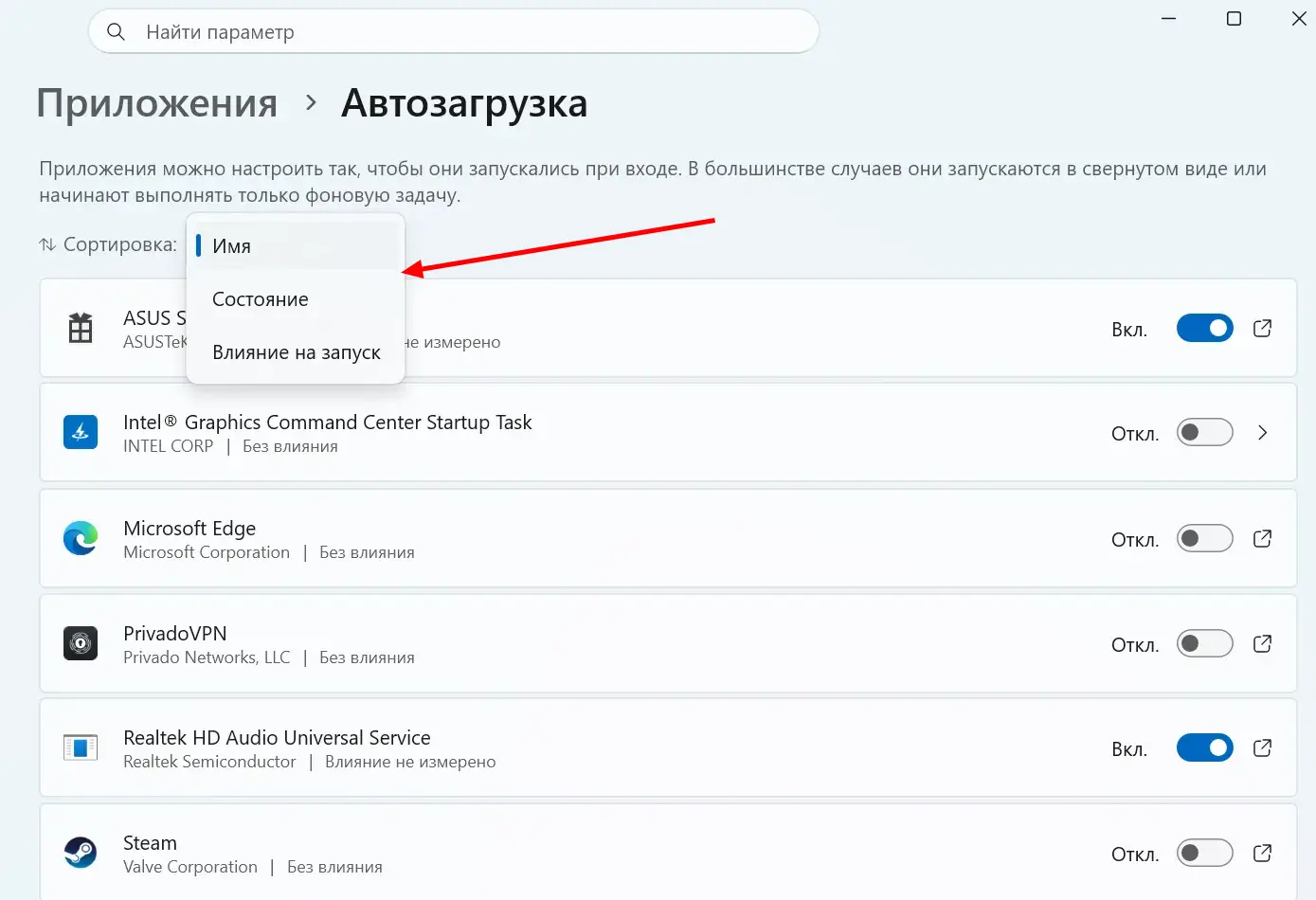This screenshot has width=1316, height=900.
Task: Expand Intel Graphics Command Center entry chevron
Action: click(x=1262, y=433)
